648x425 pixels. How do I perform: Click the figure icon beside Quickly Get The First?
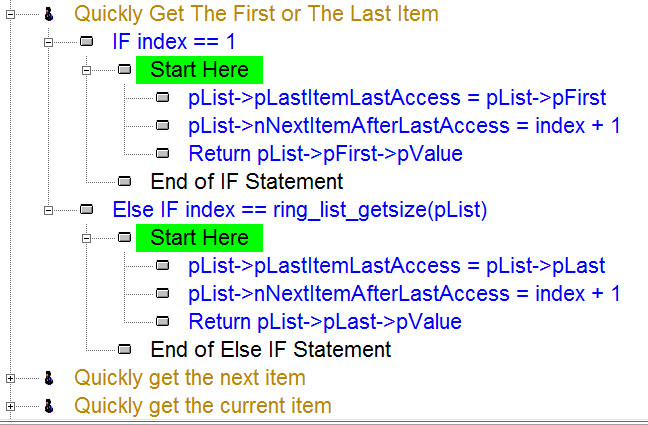click(x=49, y=14)
